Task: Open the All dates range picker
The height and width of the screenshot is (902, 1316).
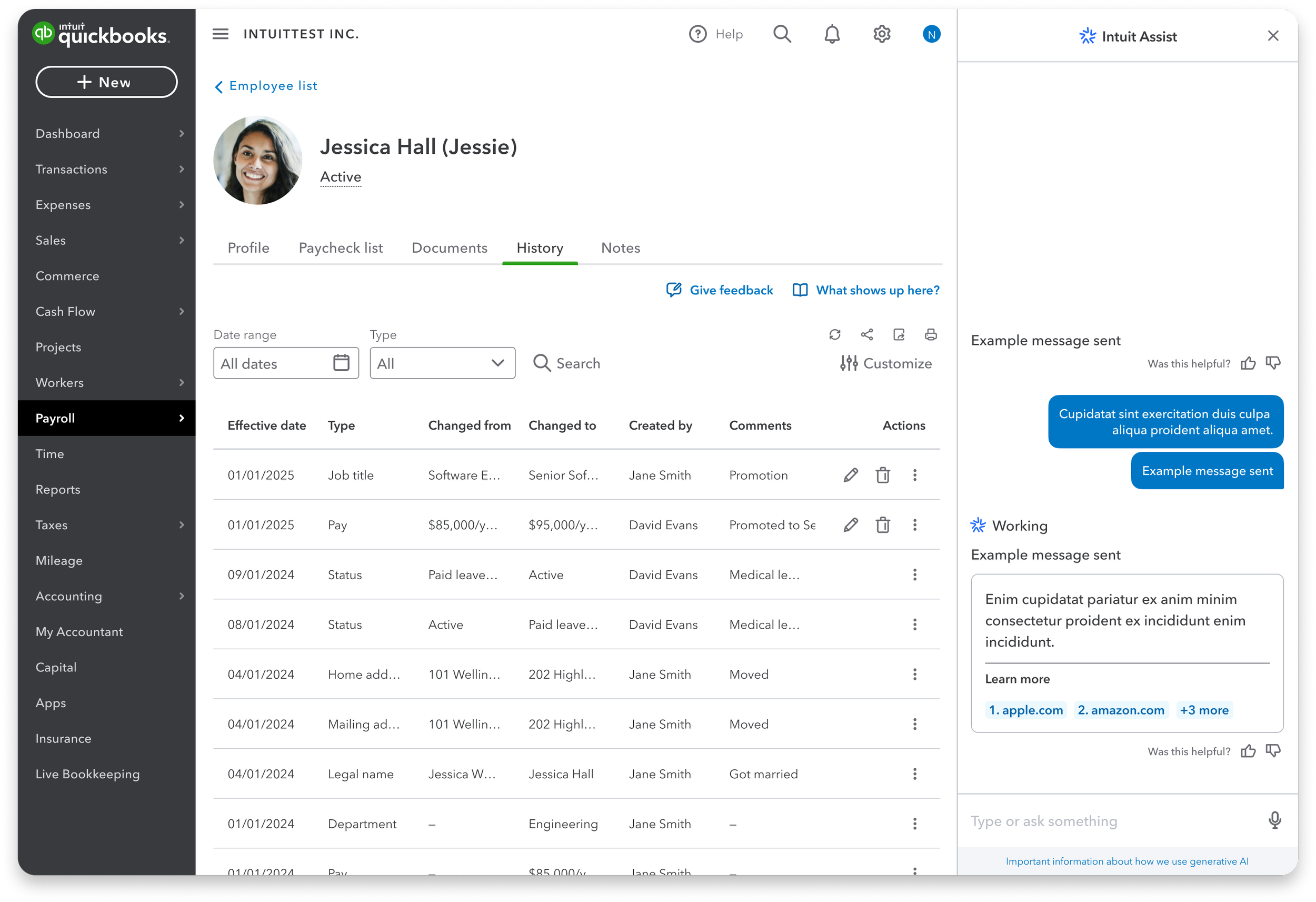Action: pos(285,363)
